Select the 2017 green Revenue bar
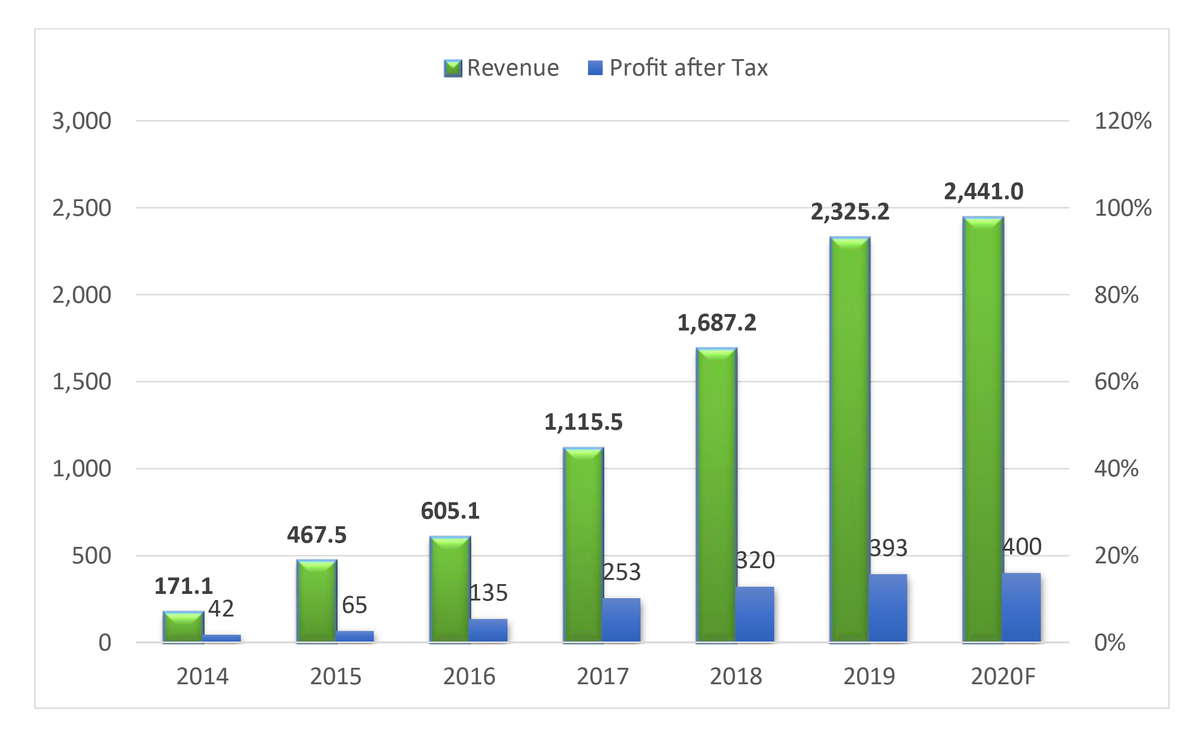Viewport: 1200px width, 741px height. pos(582,545)
